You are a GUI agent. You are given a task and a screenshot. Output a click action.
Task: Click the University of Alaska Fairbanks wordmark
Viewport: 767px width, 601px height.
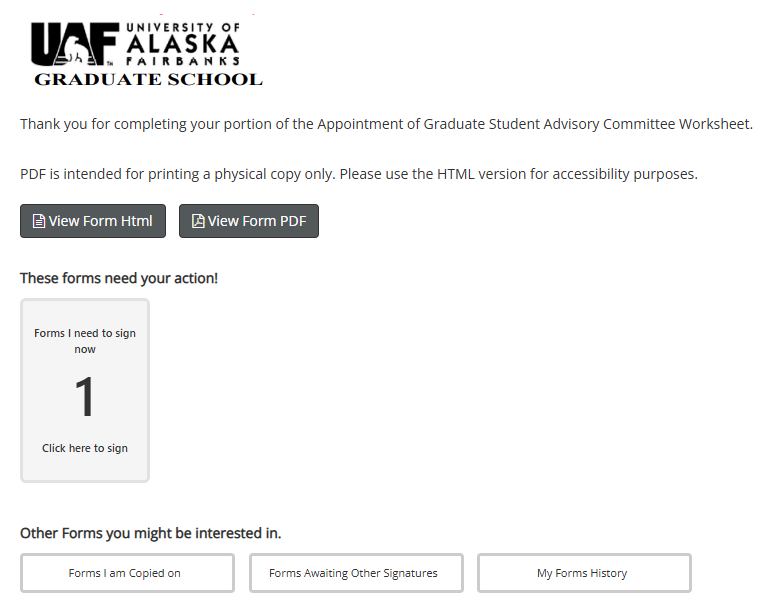click(x=182, y=44)
